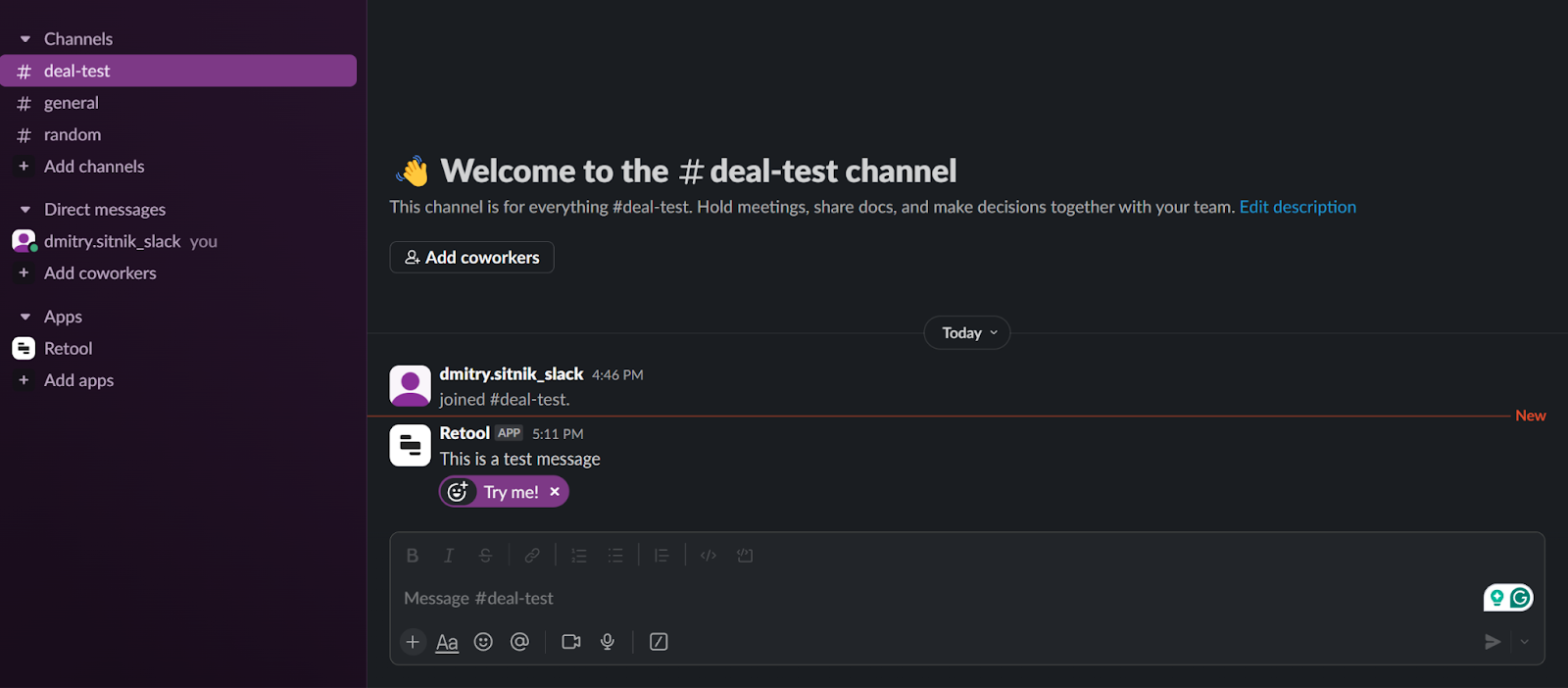The image size is (1568, 688).
Task: Open the Grammarly widget in message box
Action: coord(1508,598)
